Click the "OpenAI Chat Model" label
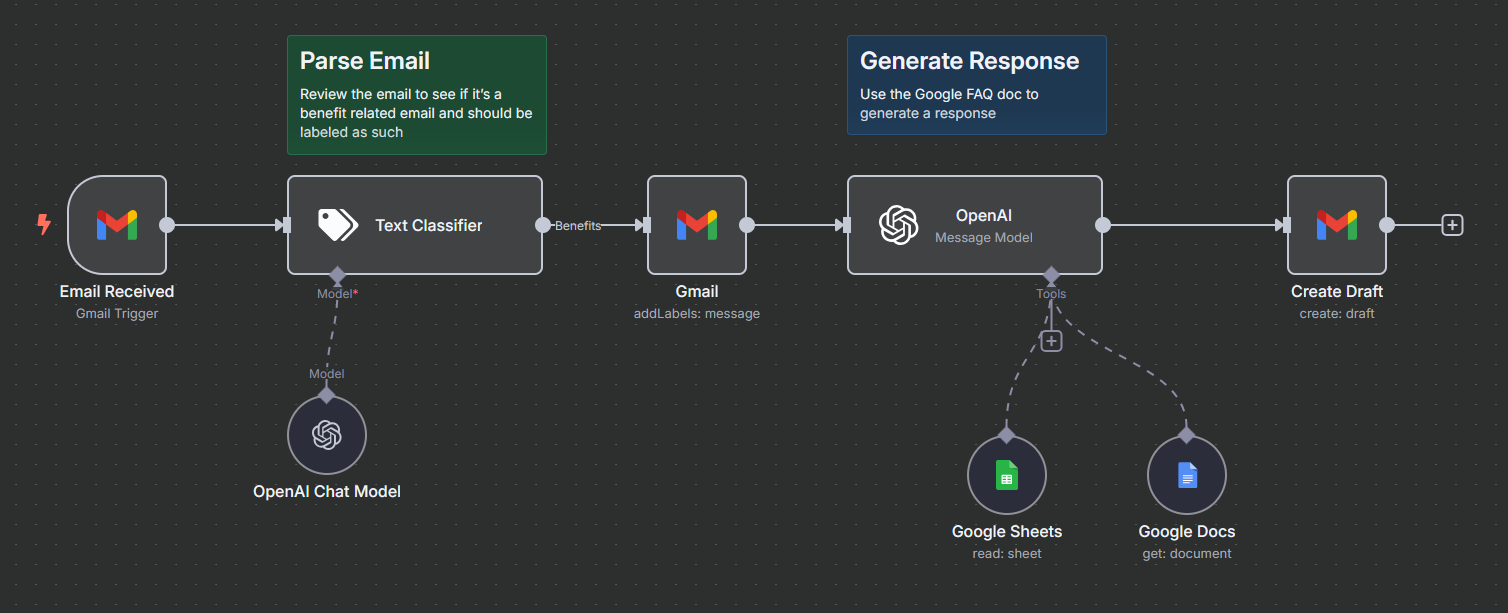The height and width of the screenshot is (613, 1508). tap(327, 492)
